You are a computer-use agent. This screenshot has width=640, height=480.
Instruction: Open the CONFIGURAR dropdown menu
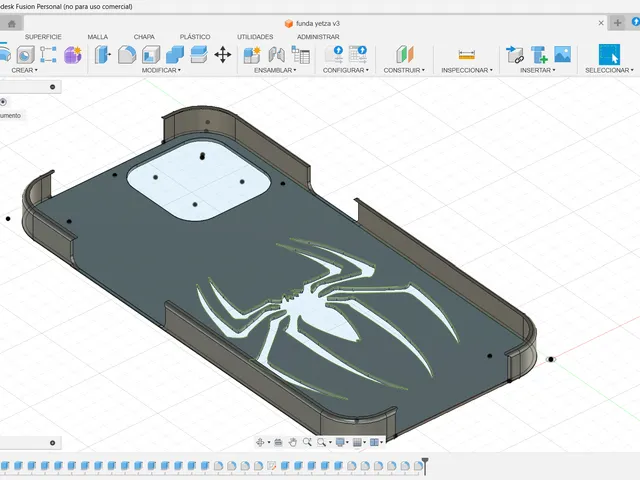(346, 70)
